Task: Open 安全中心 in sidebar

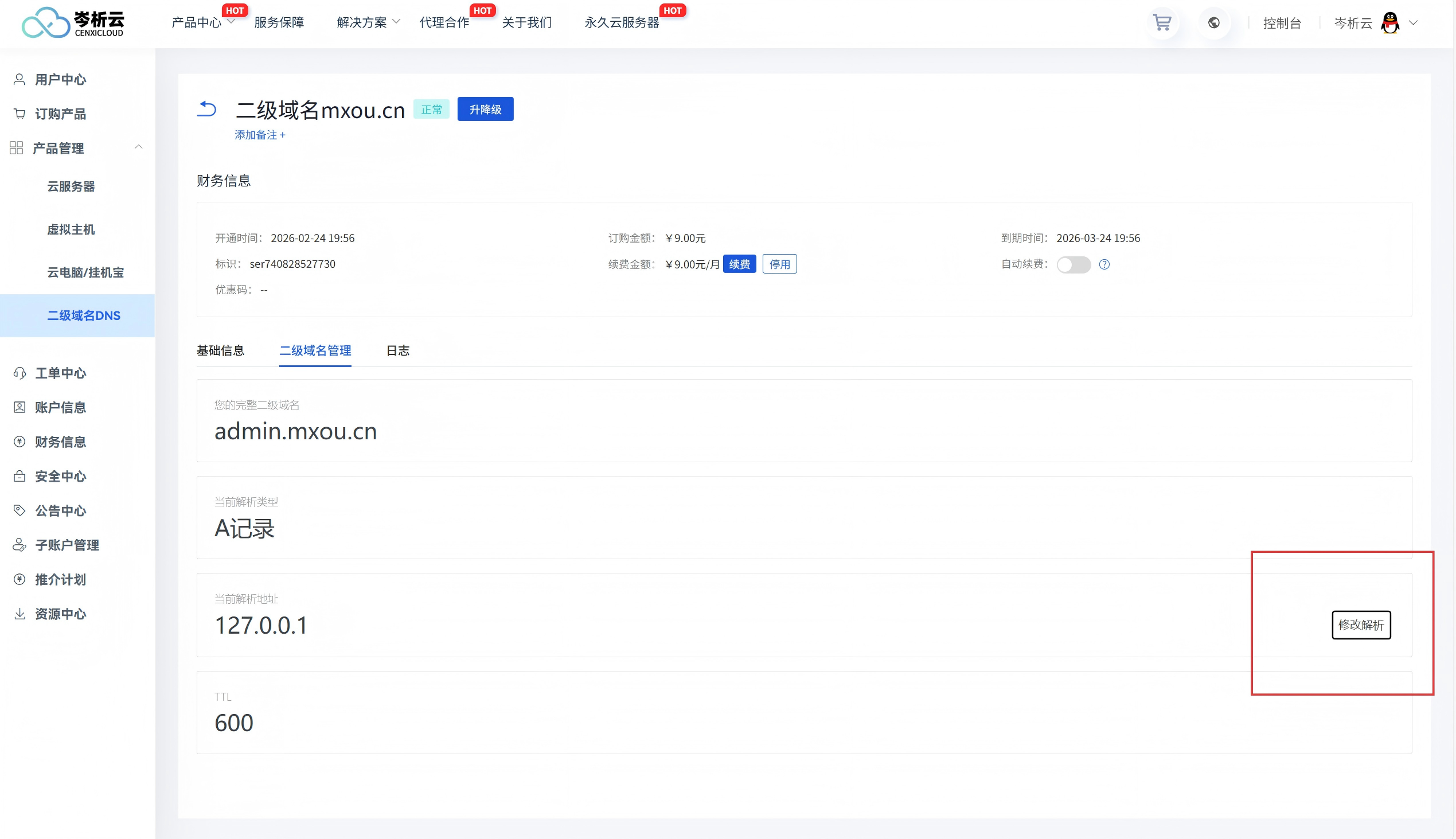Action: 60,476
